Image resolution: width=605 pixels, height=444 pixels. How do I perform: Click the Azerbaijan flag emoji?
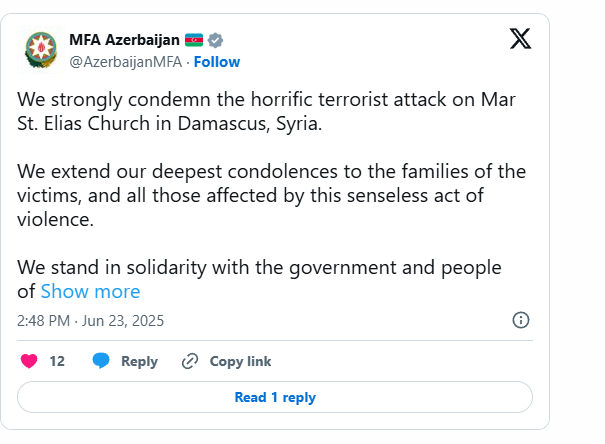click(194, 40)
